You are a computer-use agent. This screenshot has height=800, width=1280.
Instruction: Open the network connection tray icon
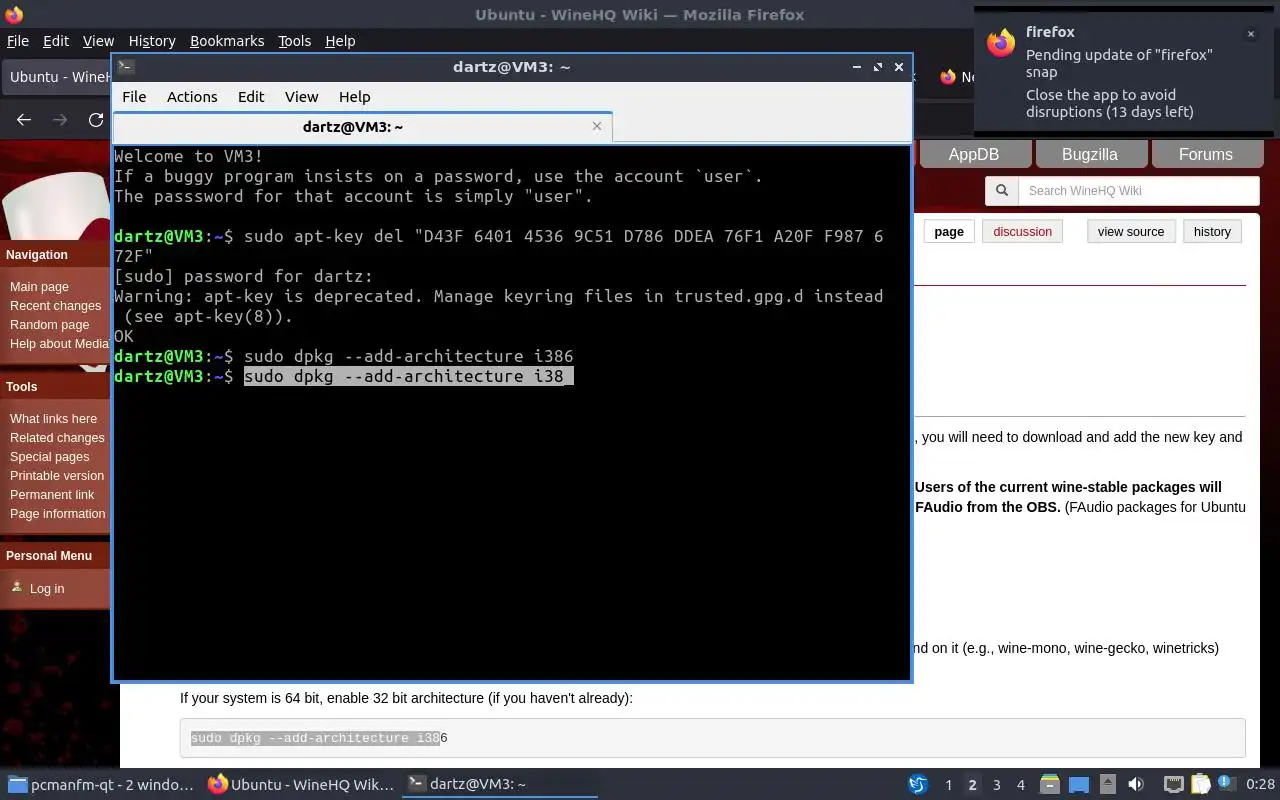pos(1173,785)
